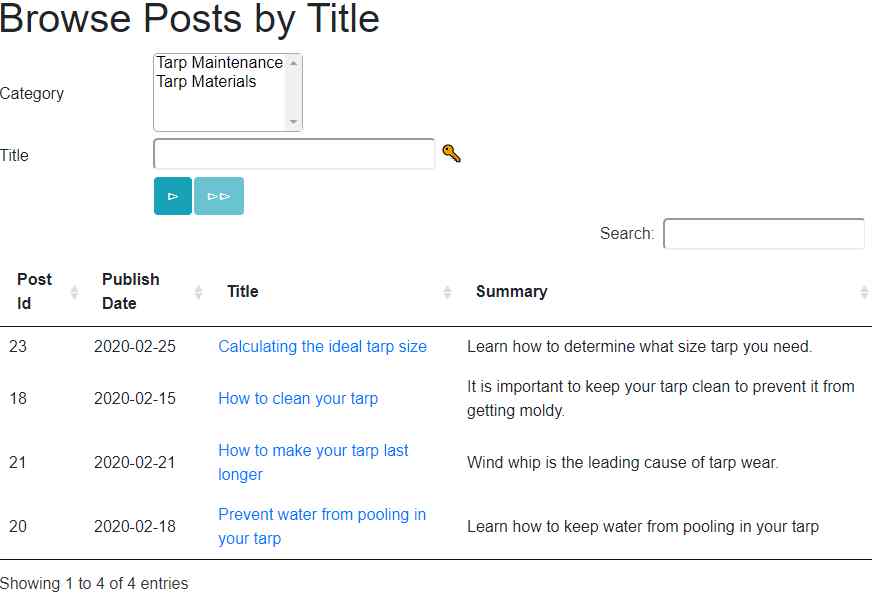Click the 2020-02-15 publish date cell

(x=134, y=399)
